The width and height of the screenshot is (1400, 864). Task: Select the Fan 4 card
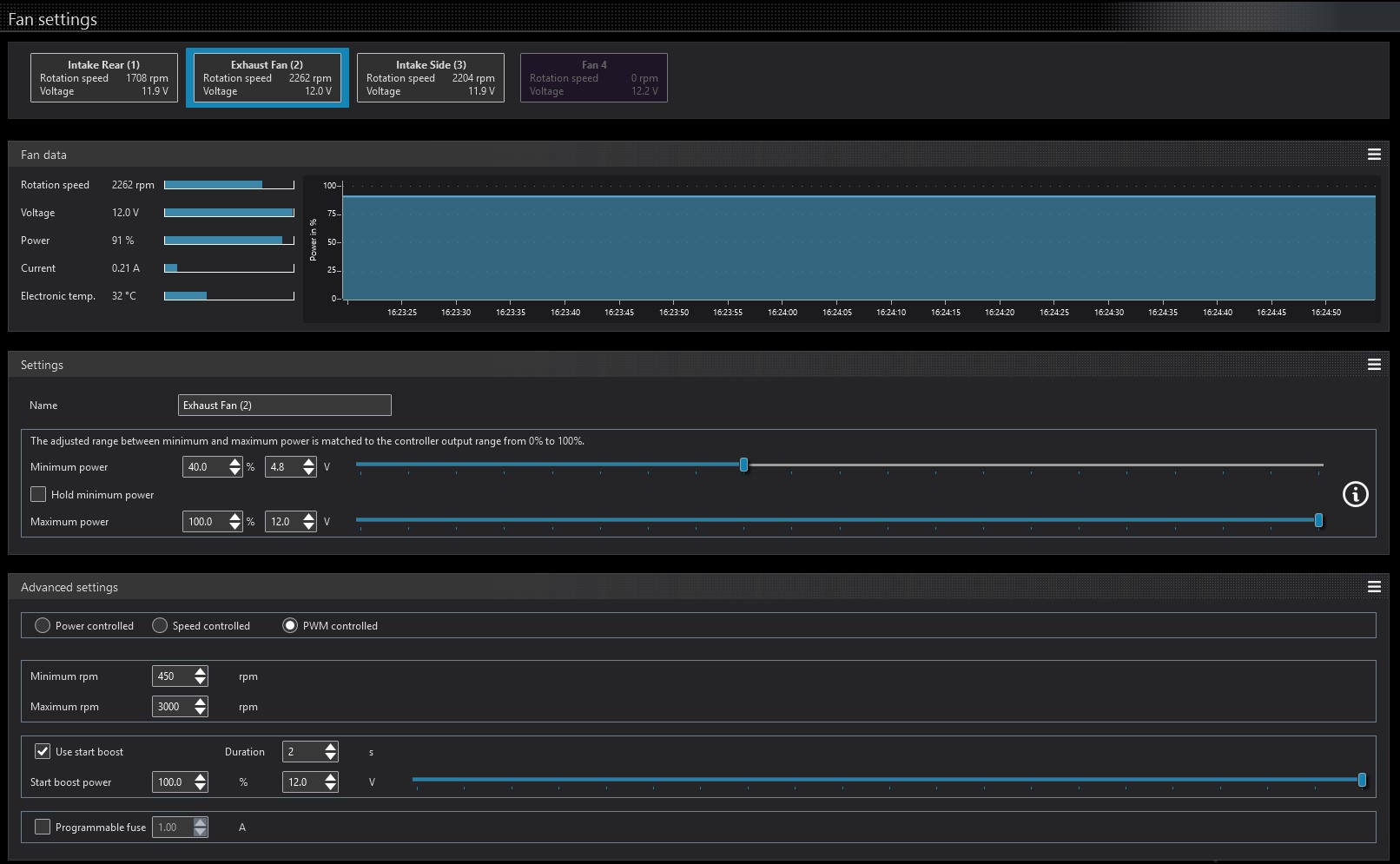(594, 77)
